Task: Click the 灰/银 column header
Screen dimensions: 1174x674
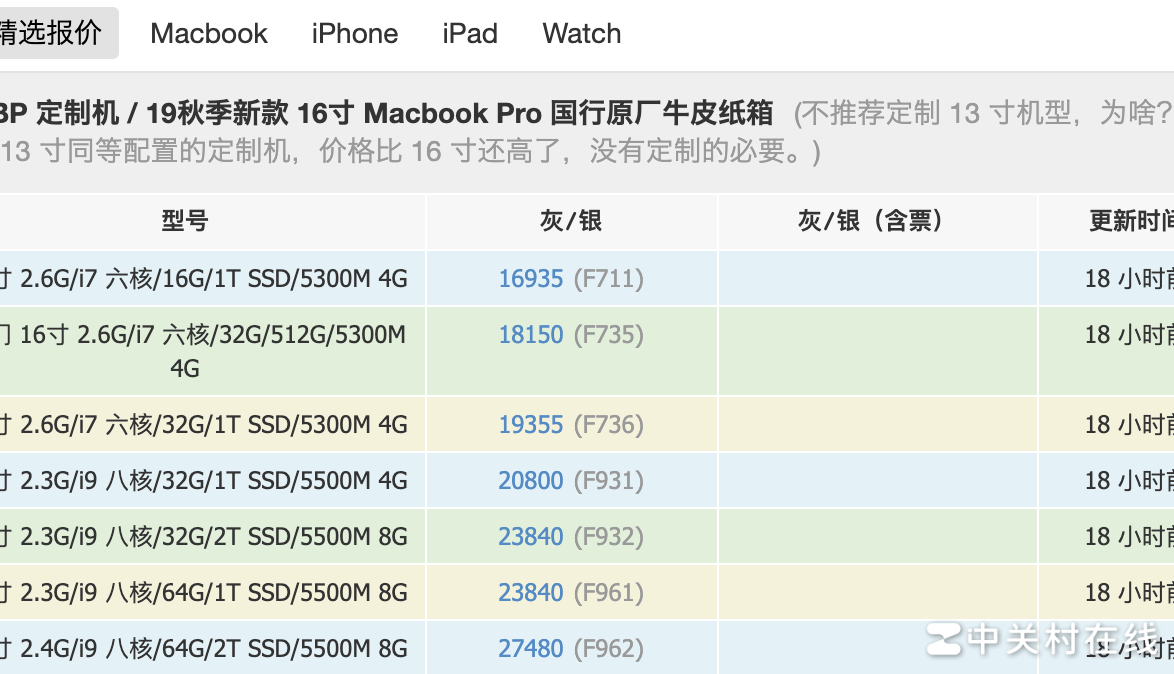Action: click(571, 221)
